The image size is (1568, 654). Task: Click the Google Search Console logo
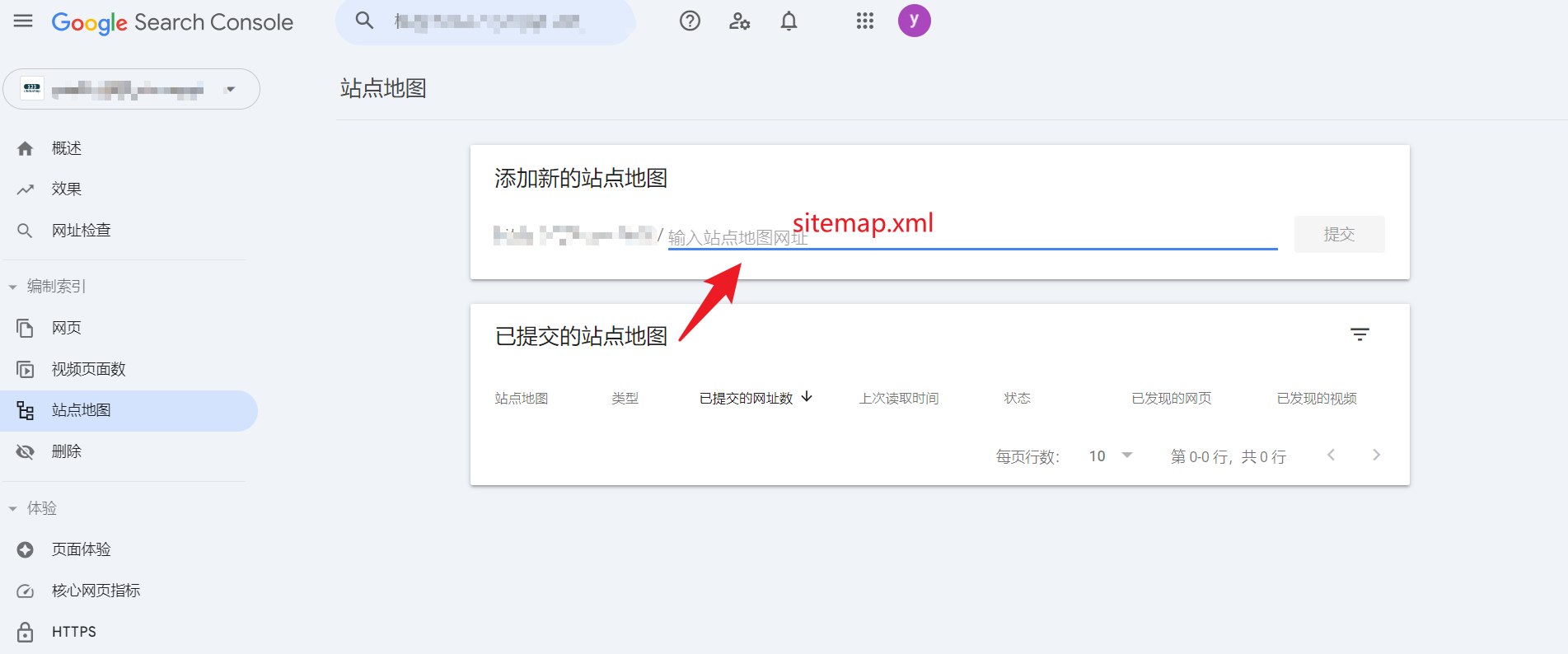click(x=172, y=22)
